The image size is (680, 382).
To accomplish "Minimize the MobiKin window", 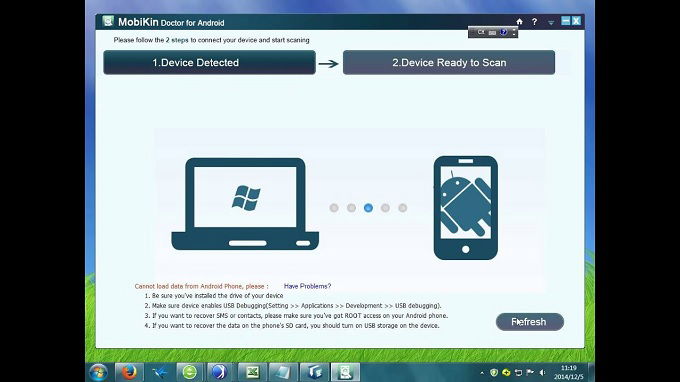I will [x=566, y=21].
